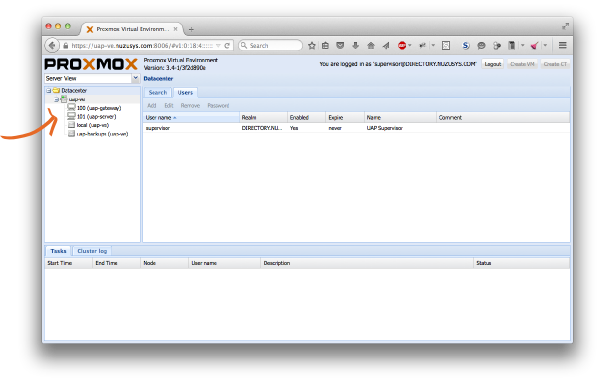Screen dimensions: 600x381
Task: Select the Proxmox Virtual Environment browser tab
Action: point(131,29)
